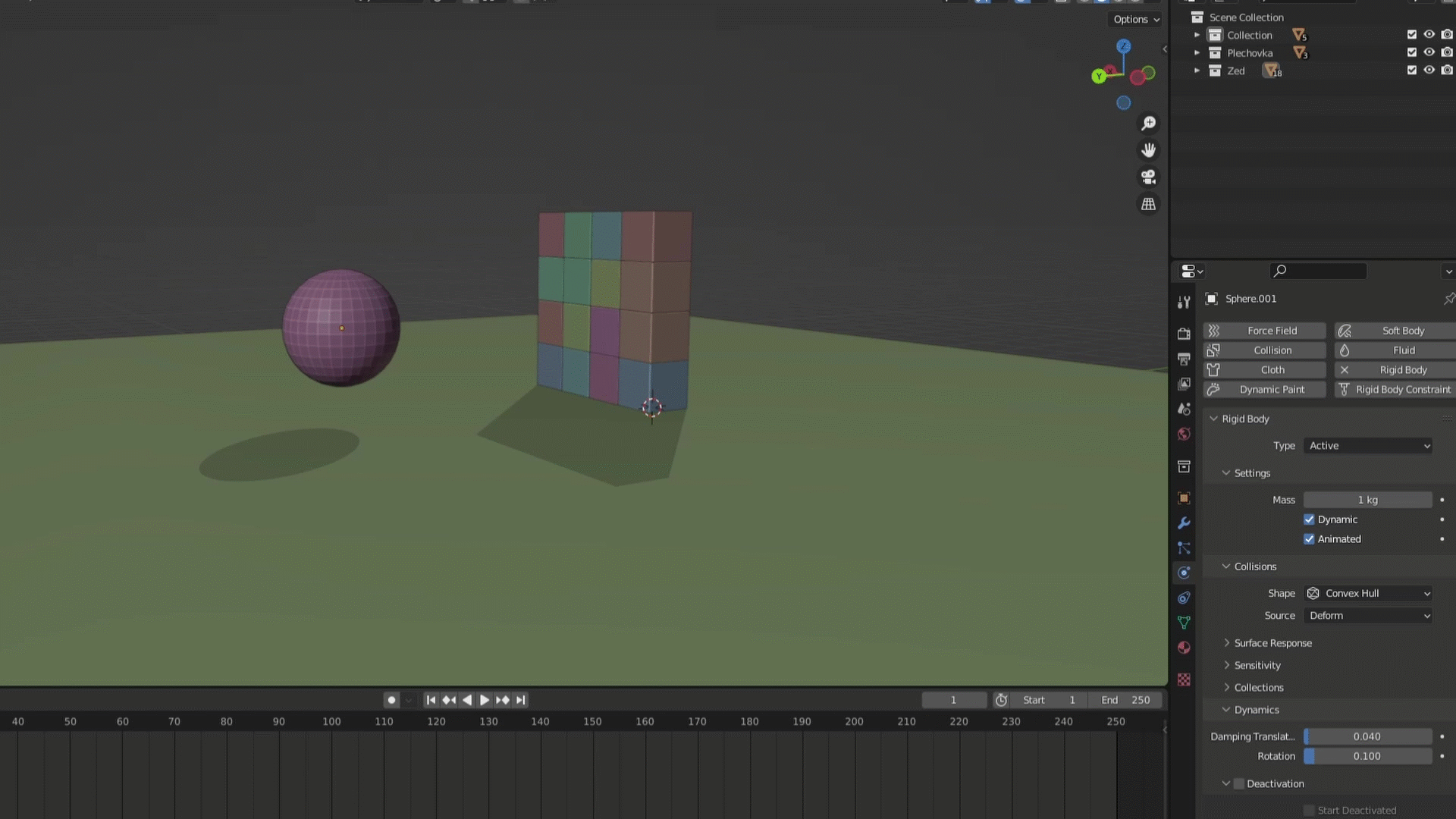Viewport: 1456px width, 819px height.
Task: Open the Particles properties tab
Action: [x=1184, y=548]
